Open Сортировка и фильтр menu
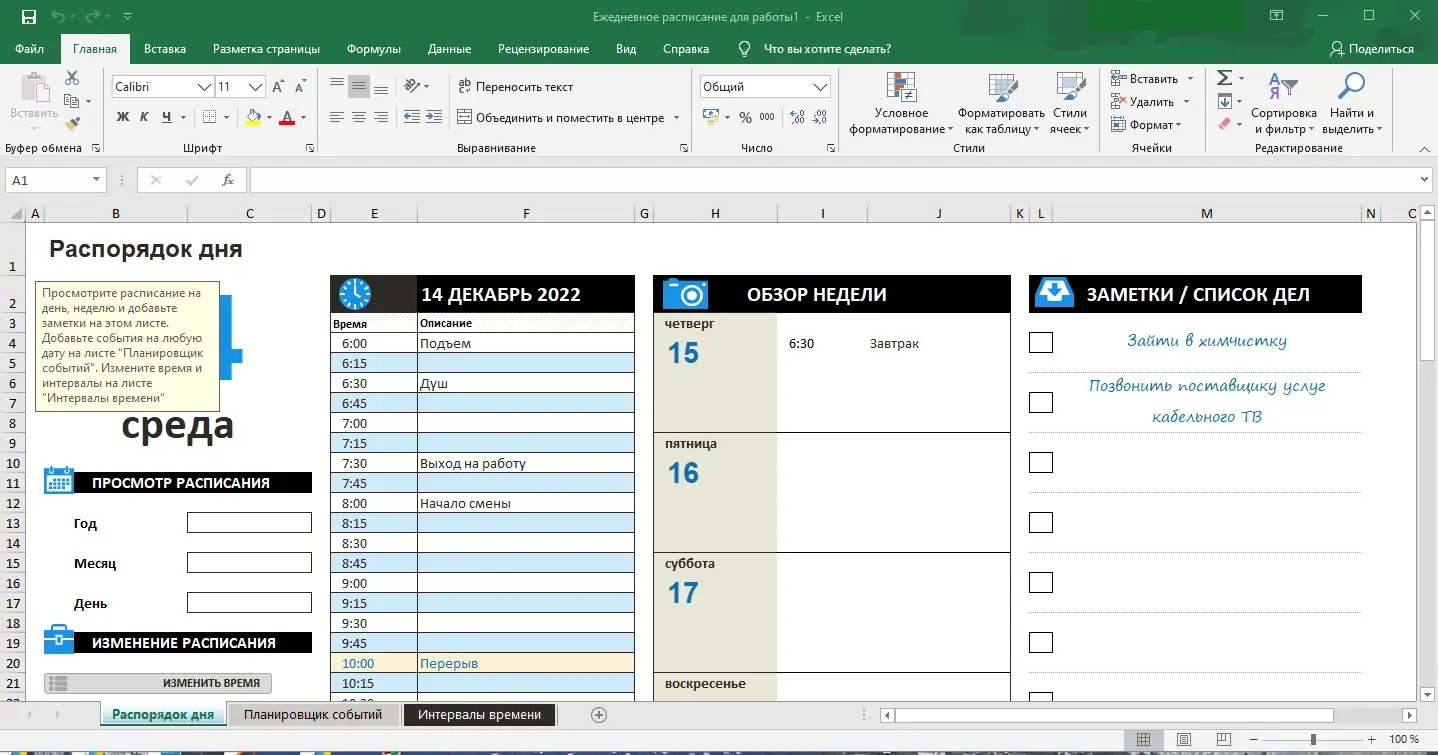The height and width of the screenshot is (755, 1438). pos(1283,104)
